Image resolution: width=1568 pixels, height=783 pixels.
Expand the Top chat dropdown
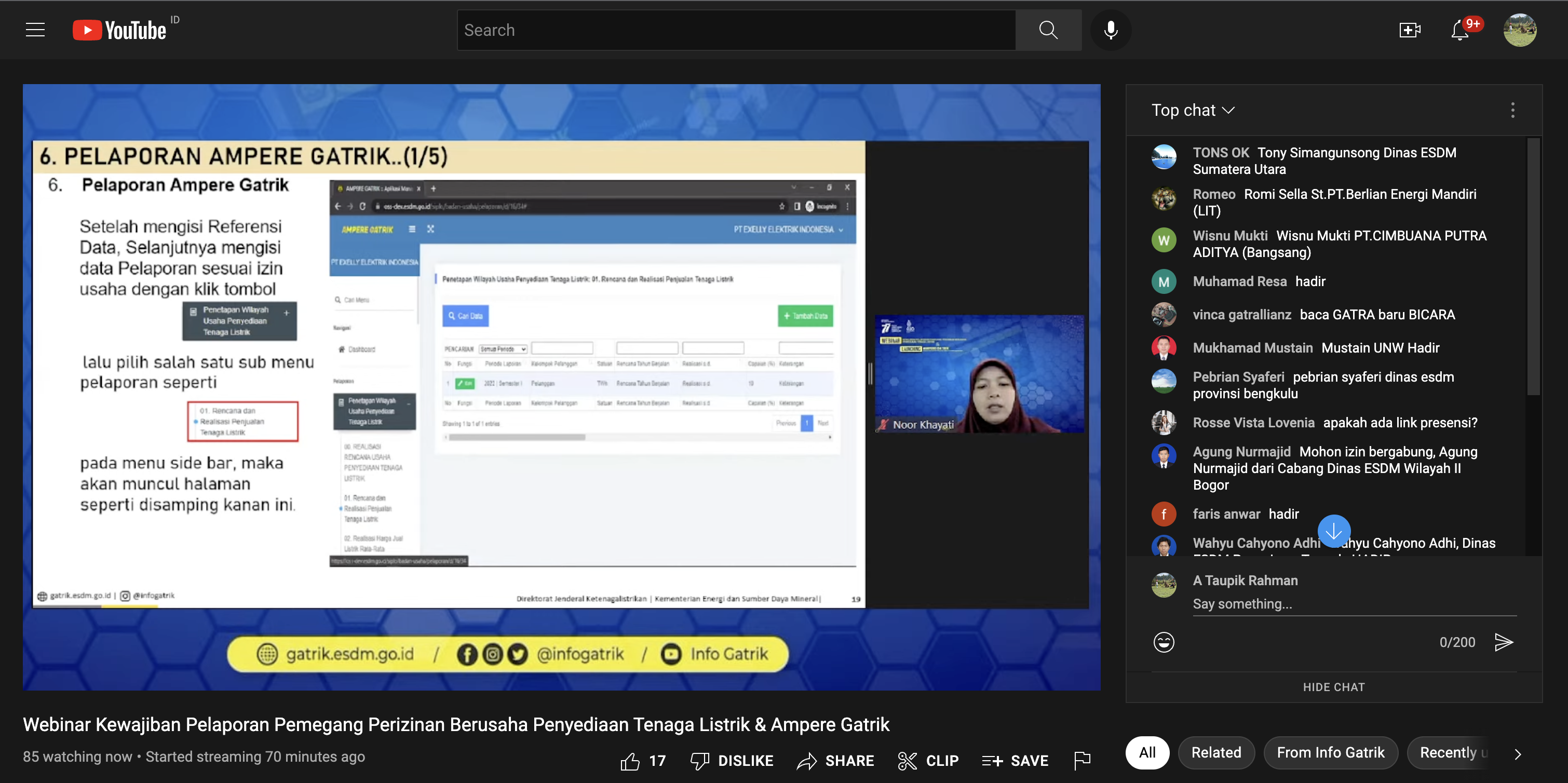coord(1193,110)
